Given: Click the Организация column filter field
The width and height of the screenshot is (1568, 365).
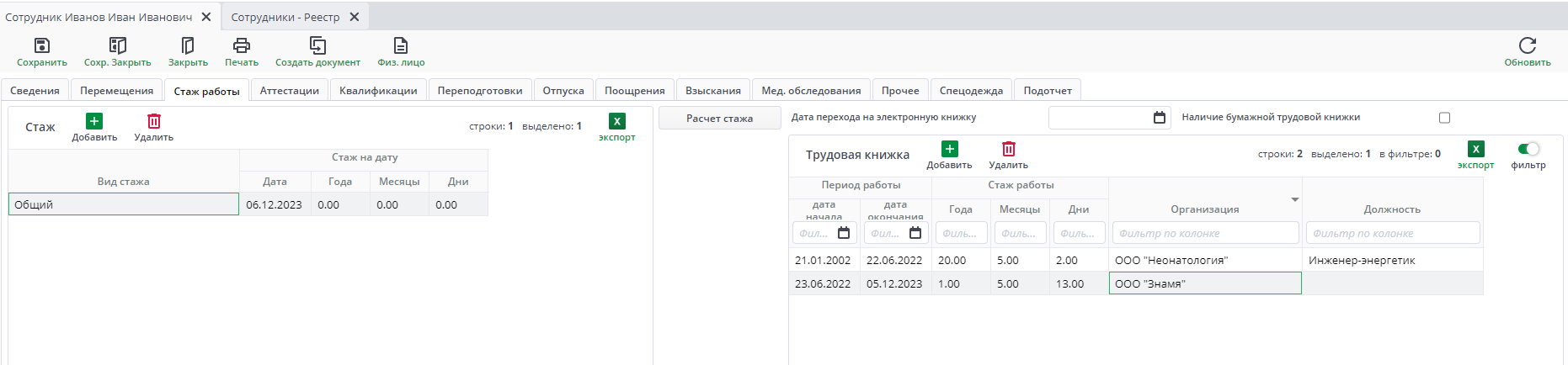Looking at the screenshot, I should pyautogui.click(x=1205, y=233).
